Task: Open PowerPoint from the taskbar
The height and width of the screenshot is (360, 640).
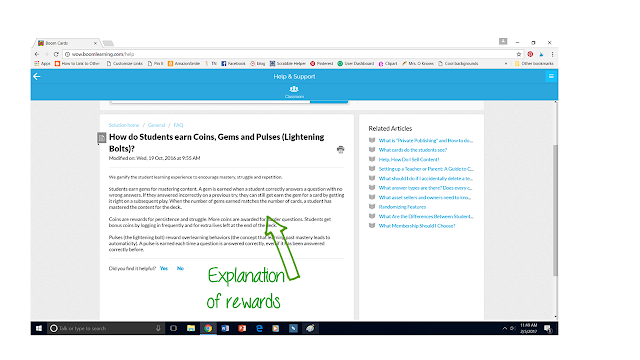Action: [242, 328]
